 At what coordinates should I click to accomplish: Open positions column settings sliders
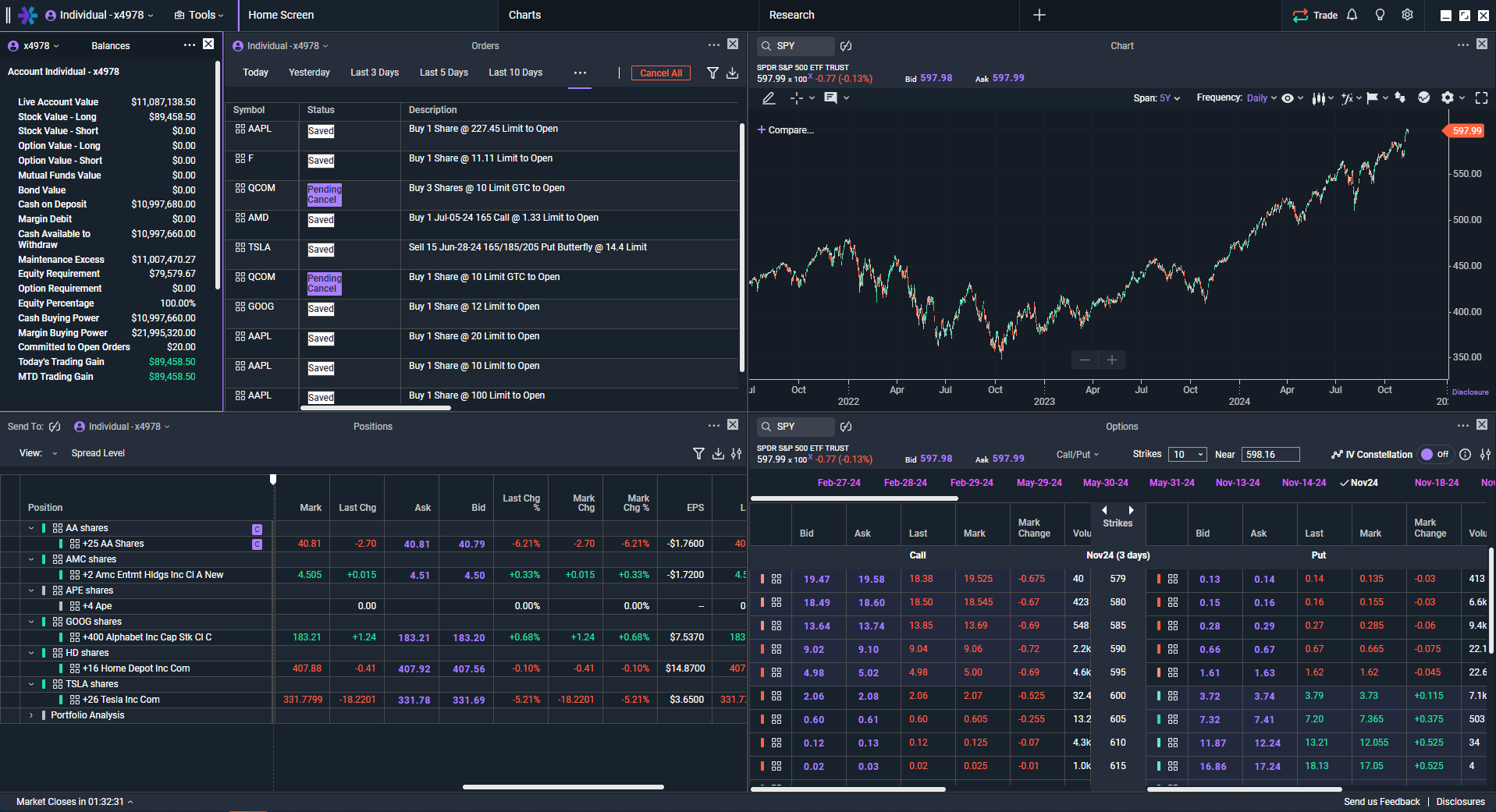(x=736, y=453)
